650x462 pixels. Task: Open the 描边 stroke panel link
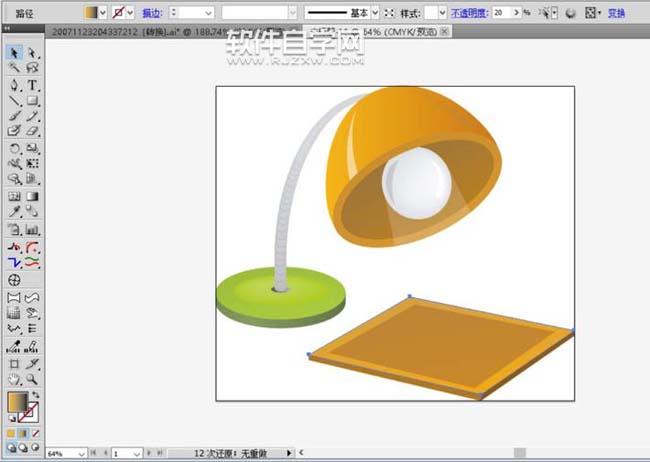[152, 13]
